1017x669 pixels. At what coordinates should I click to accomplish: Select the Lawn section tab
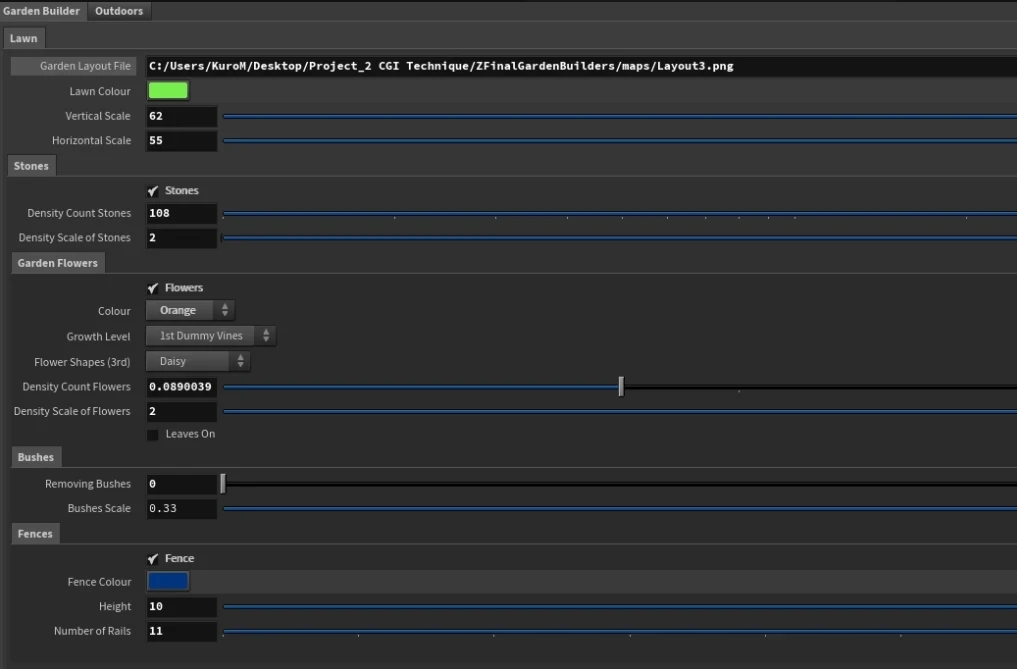pyautogui.click(x=23, y=38)
